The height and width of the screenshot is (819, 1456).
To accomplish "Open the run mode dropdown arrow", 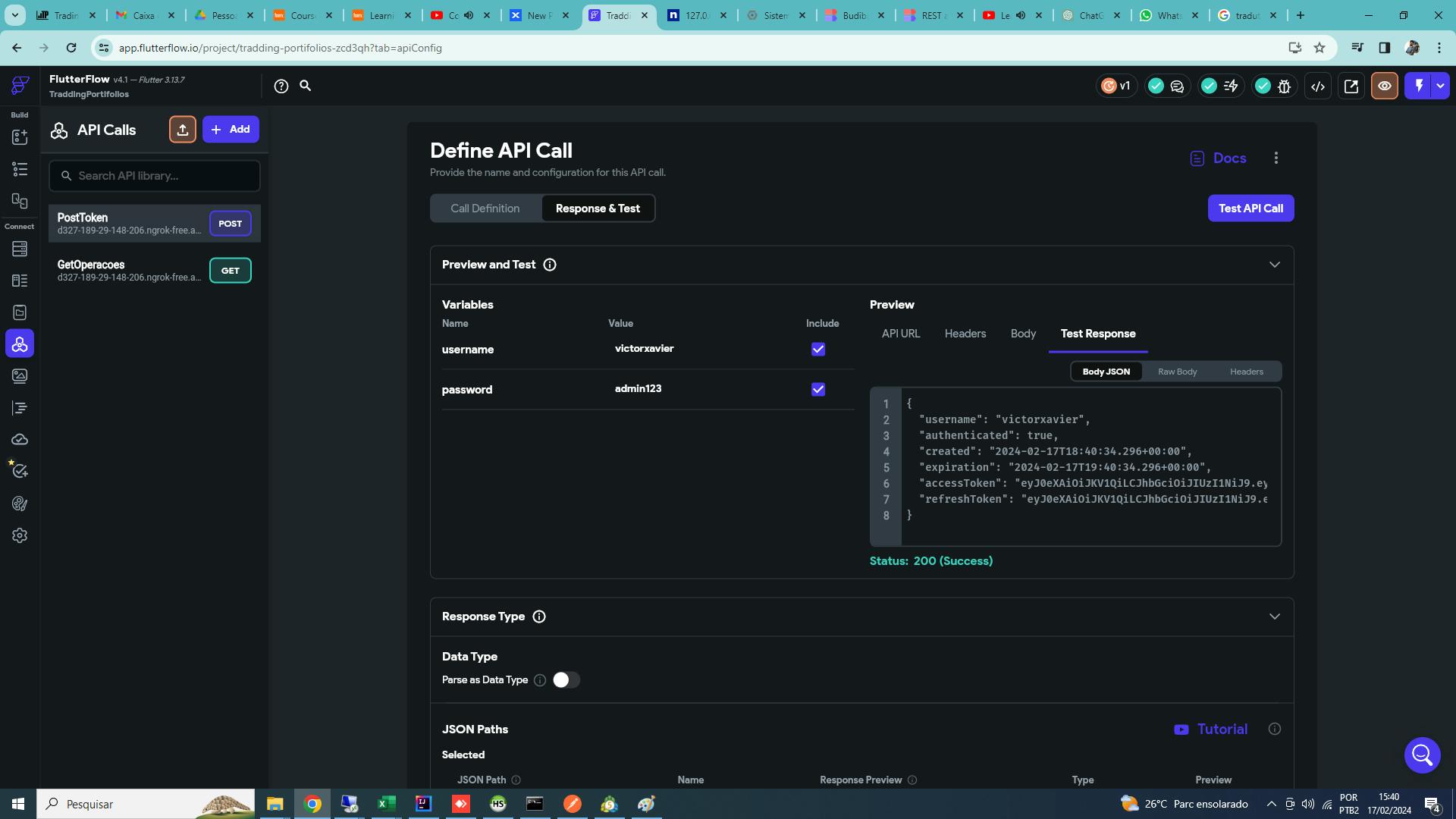I will click(x=1439, y=86).
